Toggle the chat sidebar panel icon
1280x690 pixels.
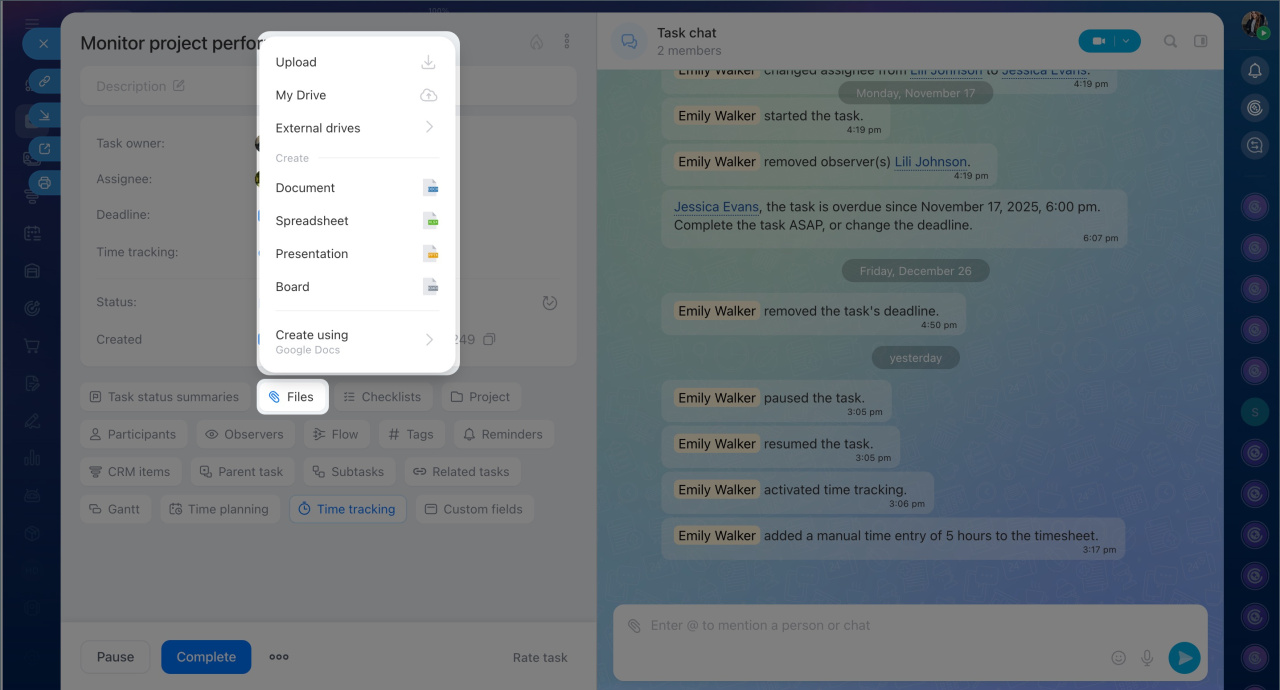pyautogui.click(x=1201, y=41)
